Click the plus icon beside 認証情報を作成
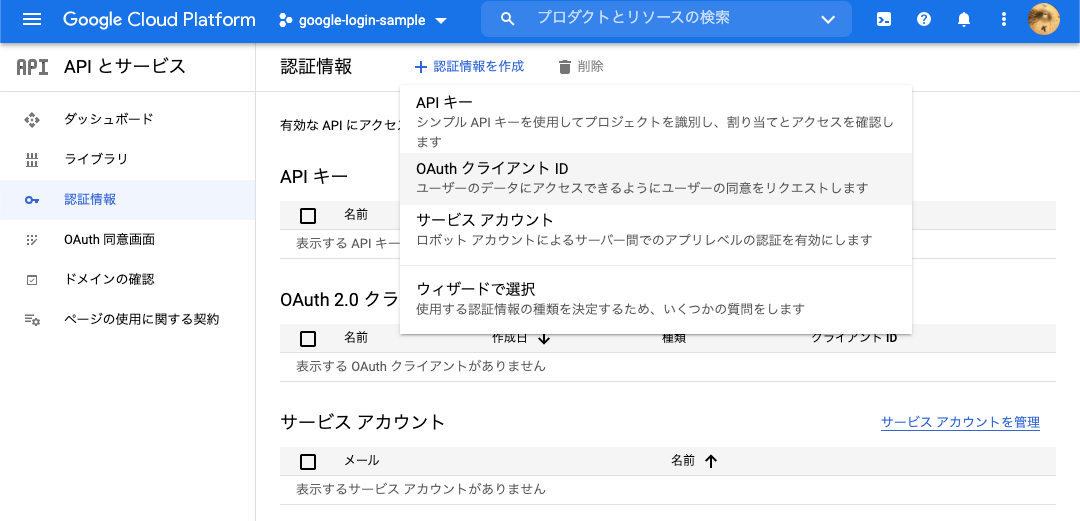The image size is (1080, 521). (421, 67)
